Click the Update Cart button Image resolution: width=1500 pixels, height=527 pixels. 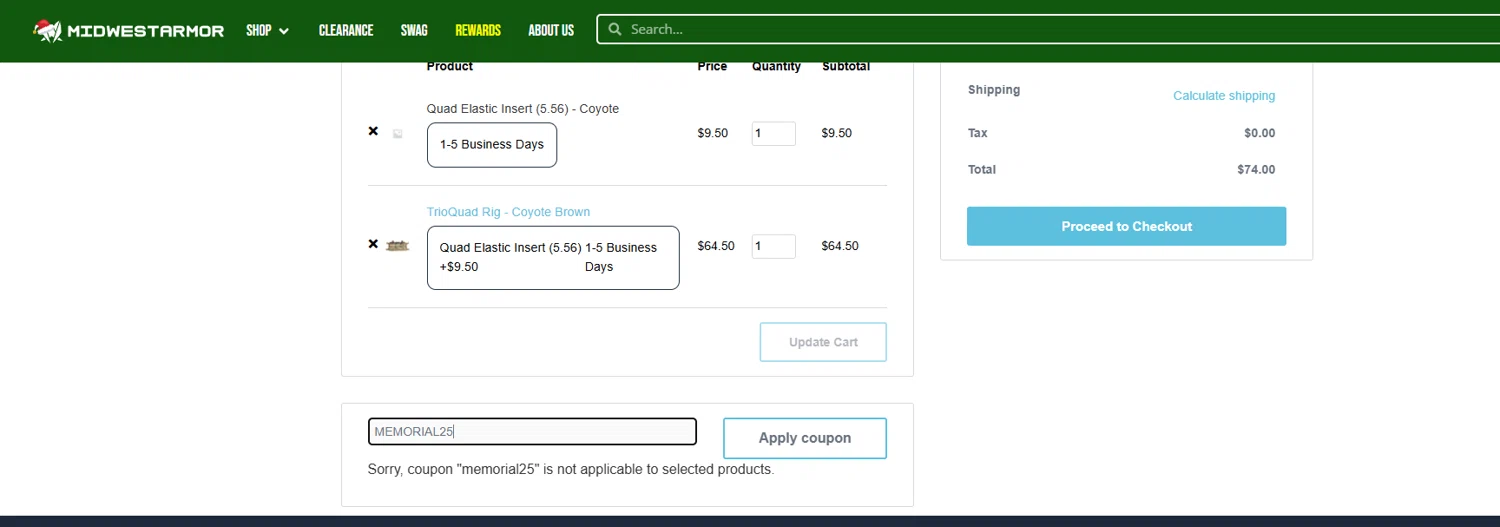tap(823, 342)
